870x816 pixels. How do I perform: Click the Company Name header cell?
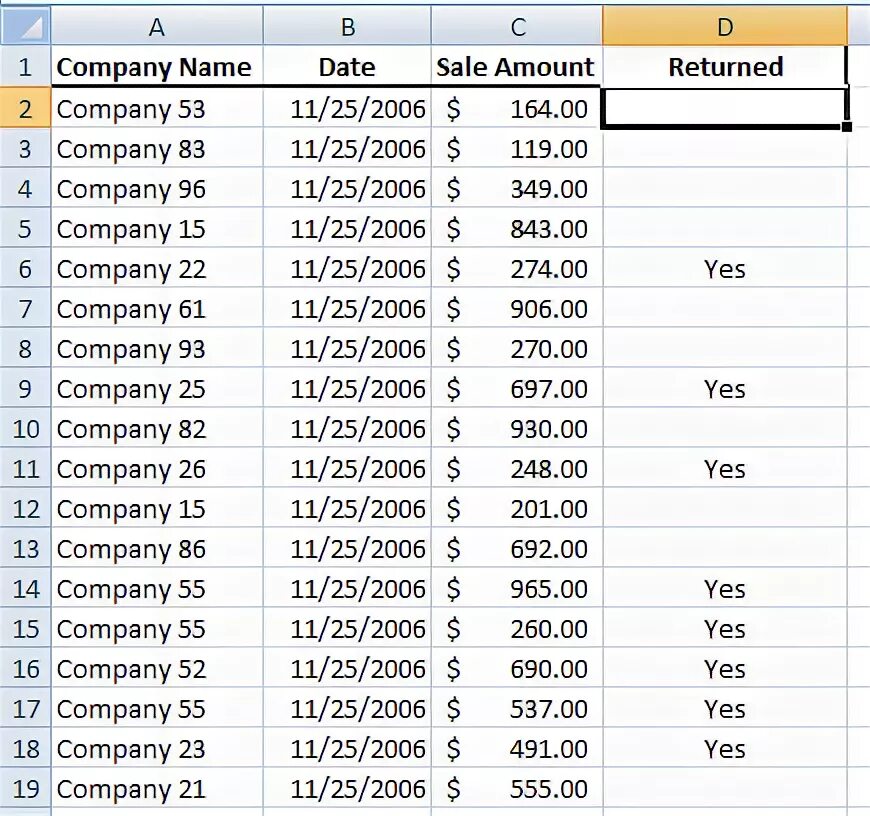pos(154,68)
